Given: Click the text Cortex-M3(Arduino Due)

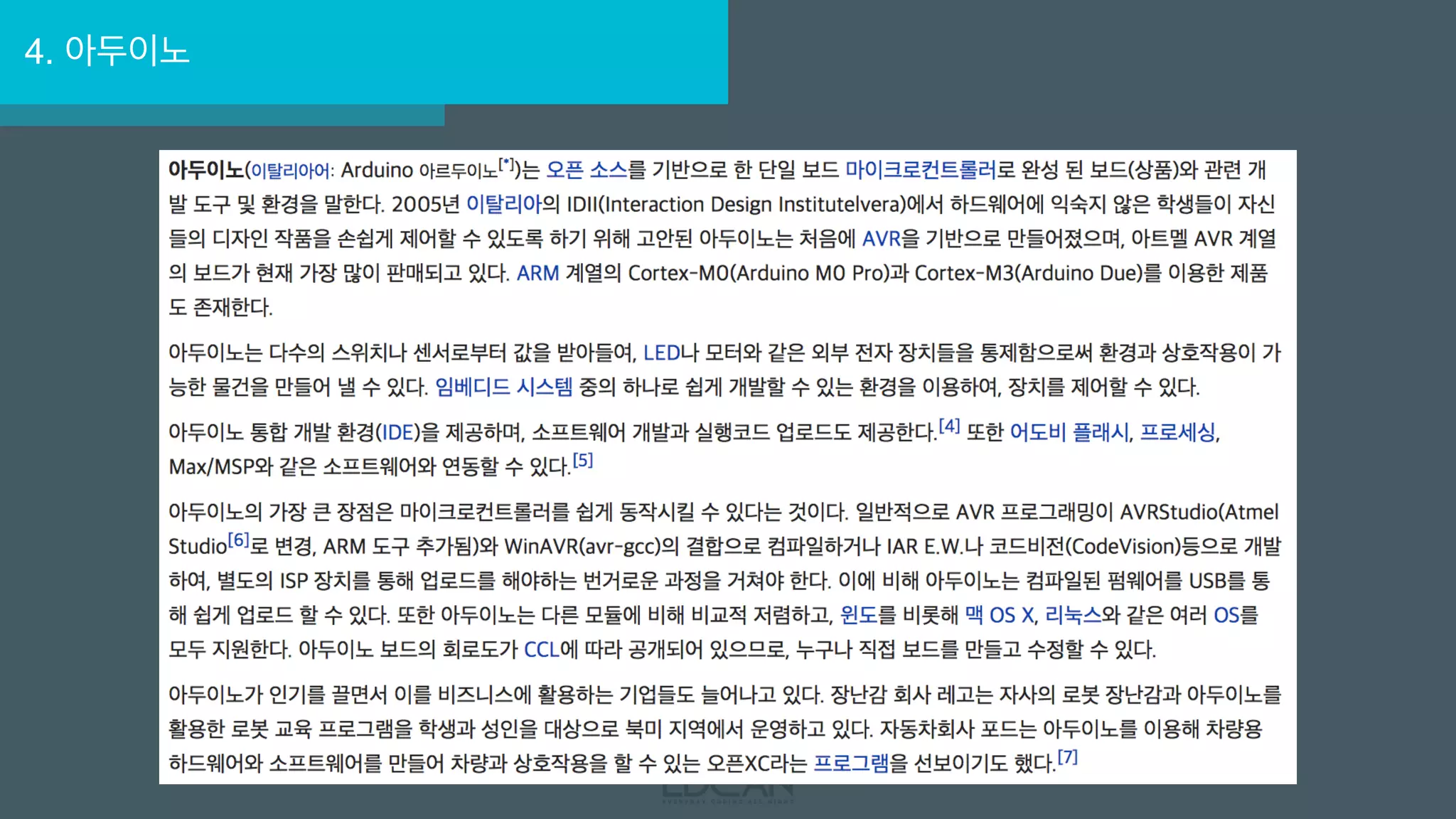Looking at the screenshot, I should click(1028, 273).
